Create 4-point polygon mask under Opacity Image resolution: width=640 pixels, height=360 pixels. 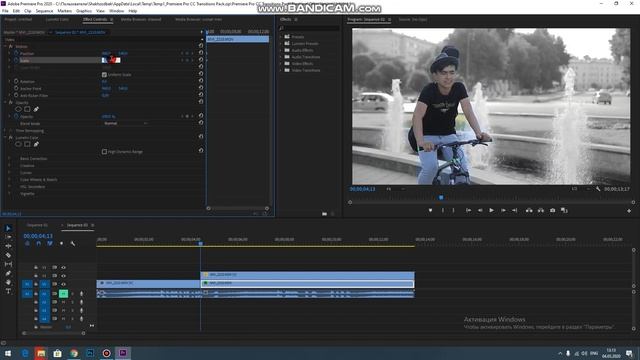27,109
